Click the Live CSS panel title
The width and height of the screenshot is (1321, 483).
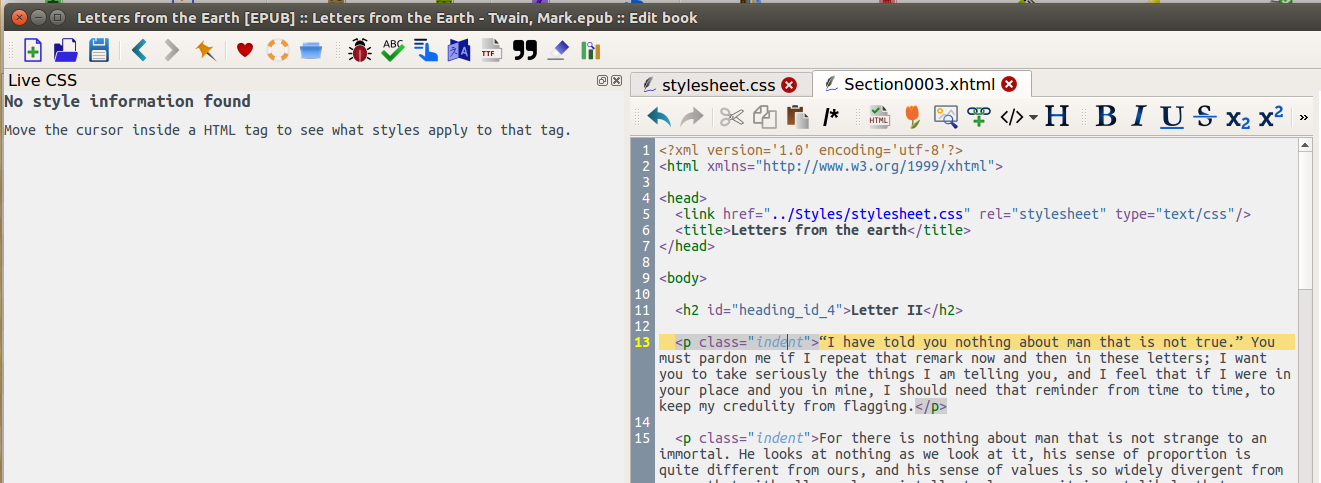(42, 81)
